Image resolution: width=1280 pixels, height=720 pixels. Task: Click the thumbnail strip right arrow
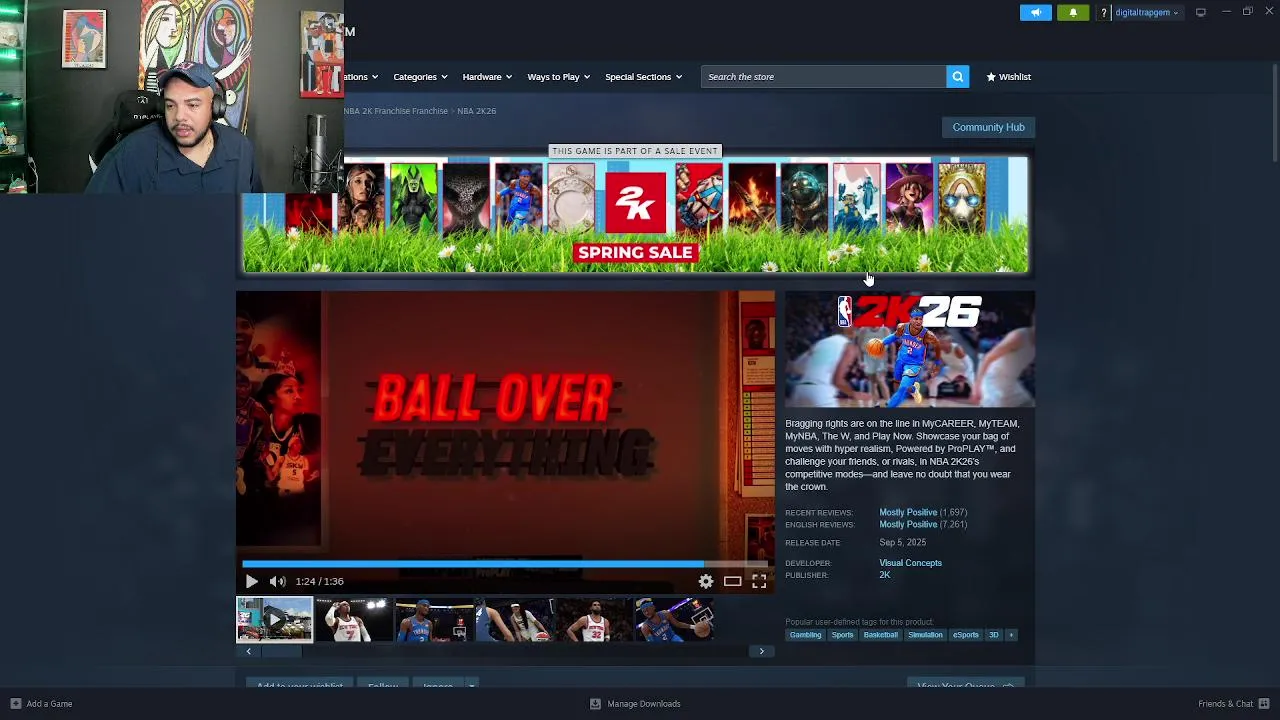(761, 651)
